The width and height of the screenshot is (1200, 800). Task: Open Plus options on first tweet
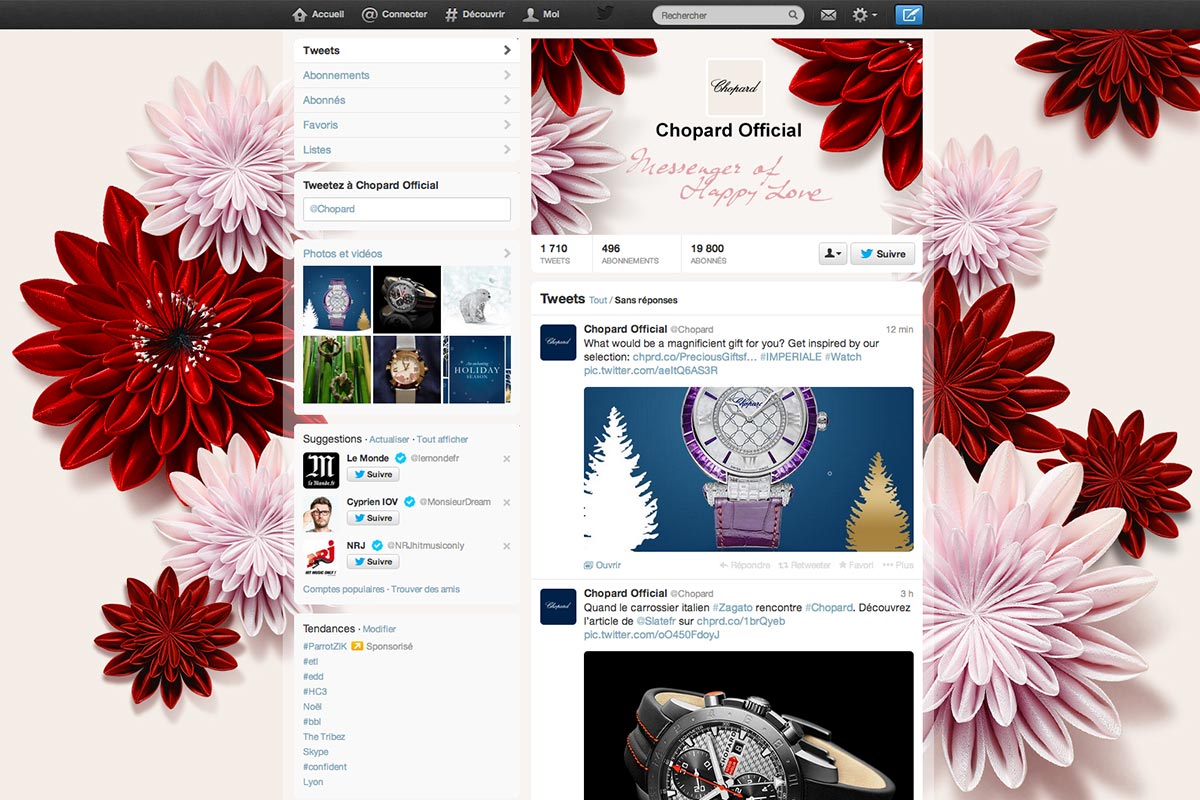[898, 565]
